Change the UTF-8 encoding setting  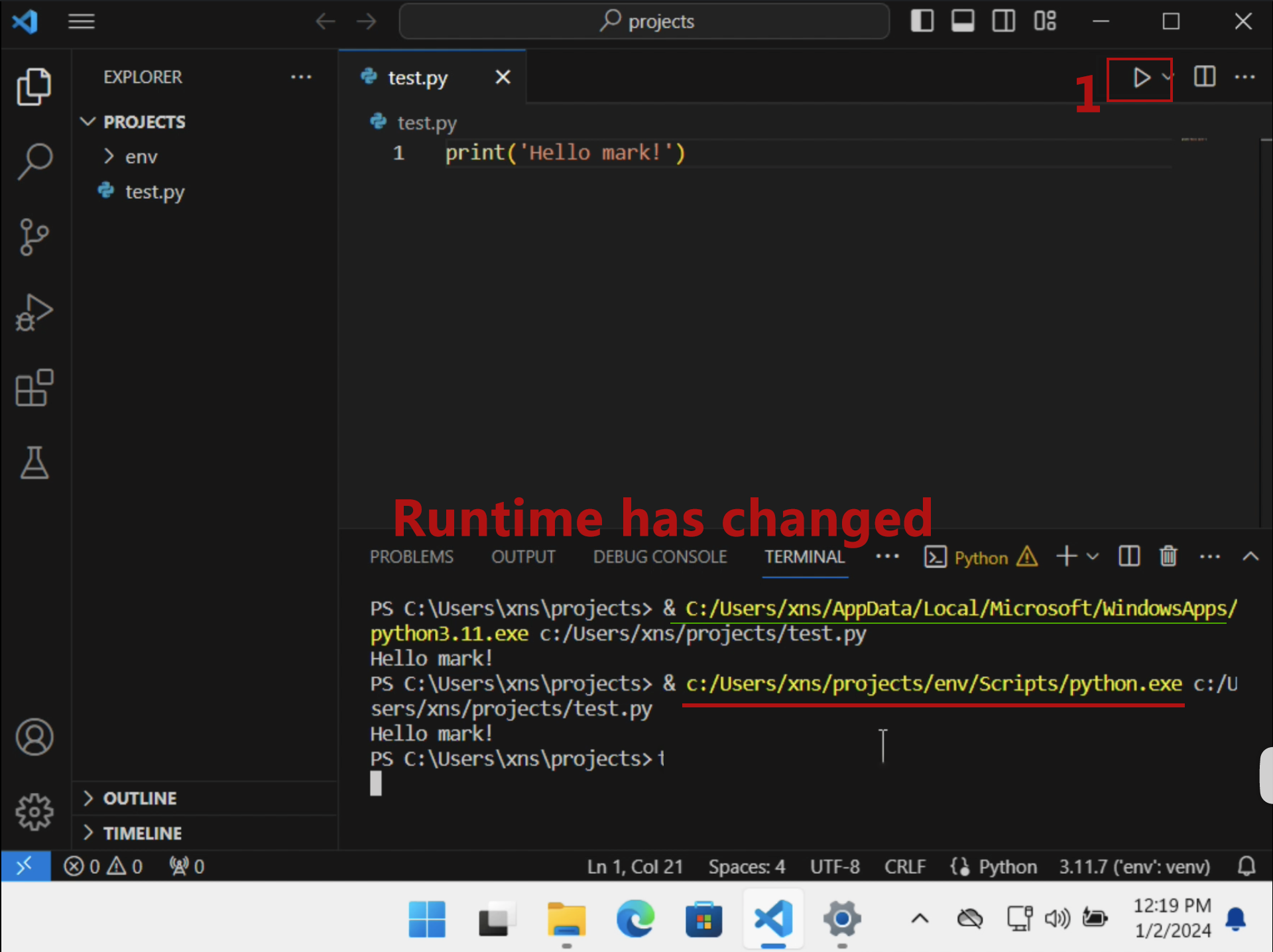pyautogui.click(x=835, y=866)
